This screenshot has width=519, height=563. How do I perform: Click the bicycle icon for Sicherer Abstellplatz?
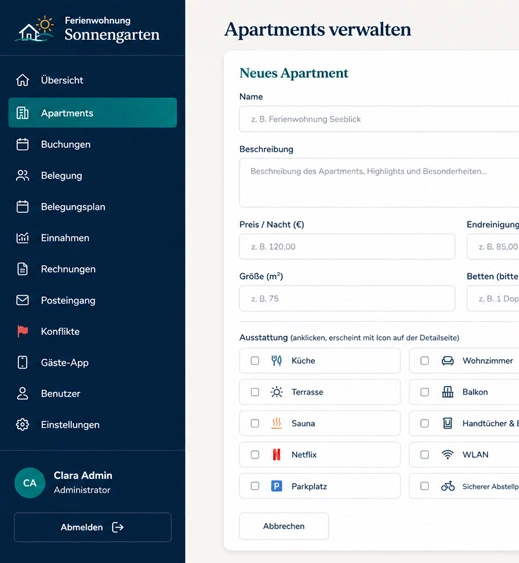(448, 486)
